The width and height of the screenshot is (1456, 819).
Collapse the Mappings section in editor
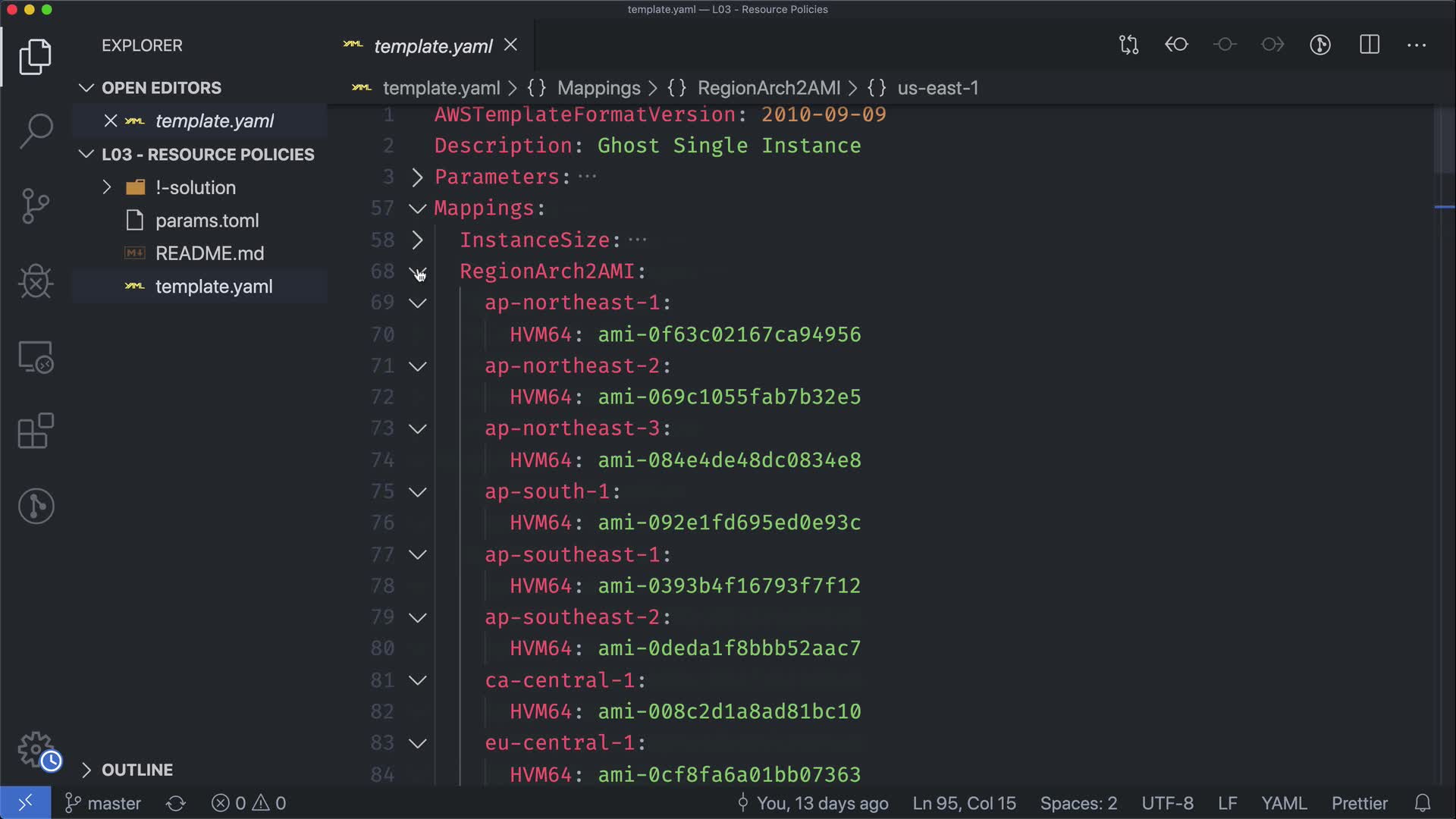(417, 209)
